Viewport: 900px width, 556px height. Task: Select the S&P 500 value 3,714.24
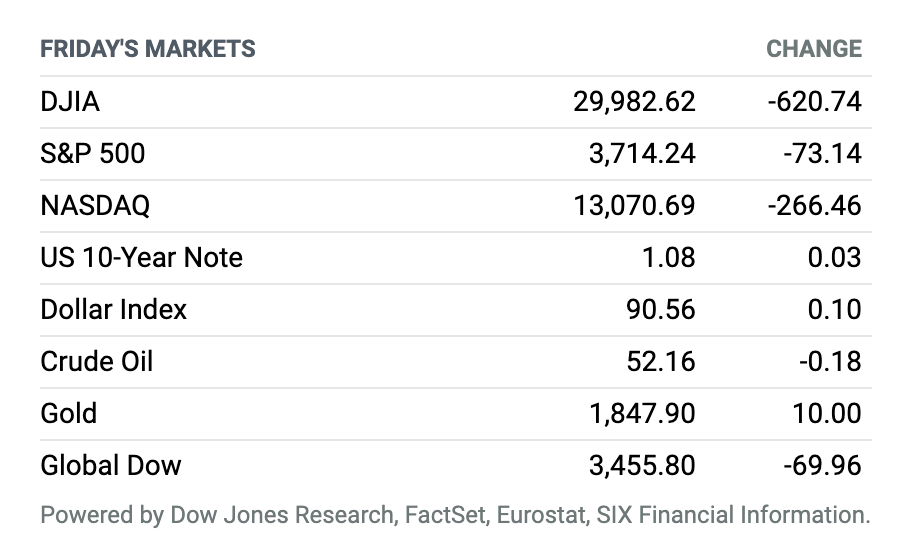point(642,153)
